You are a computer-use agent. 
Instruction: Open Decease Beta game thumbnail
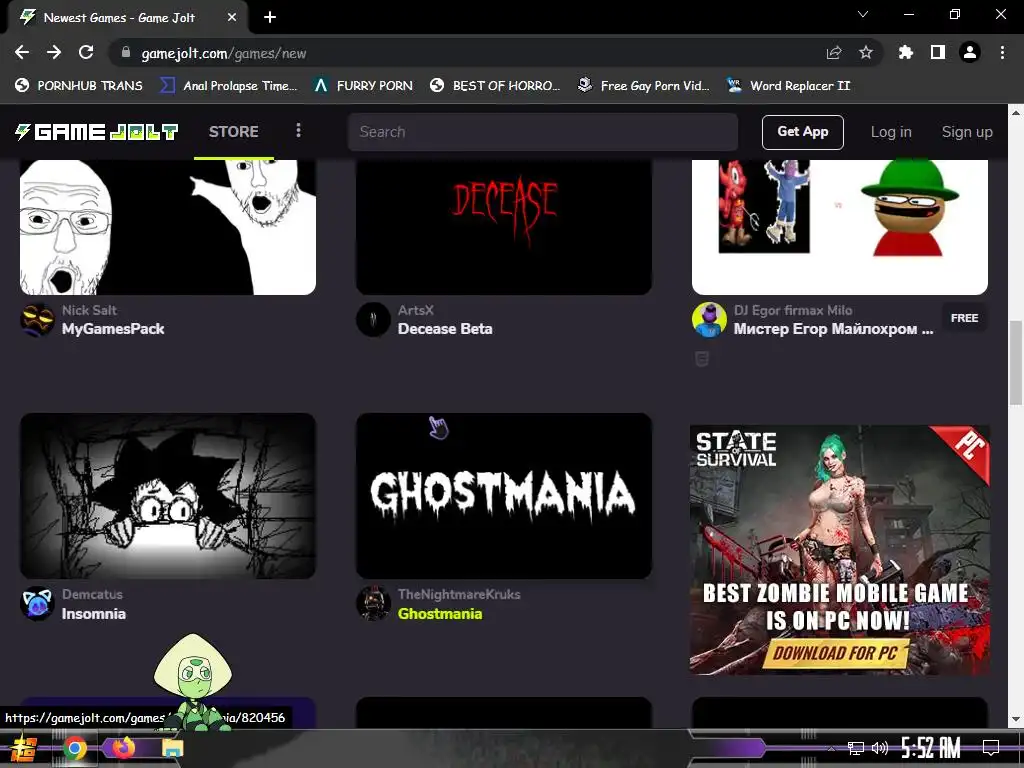[x=504, y=227]
